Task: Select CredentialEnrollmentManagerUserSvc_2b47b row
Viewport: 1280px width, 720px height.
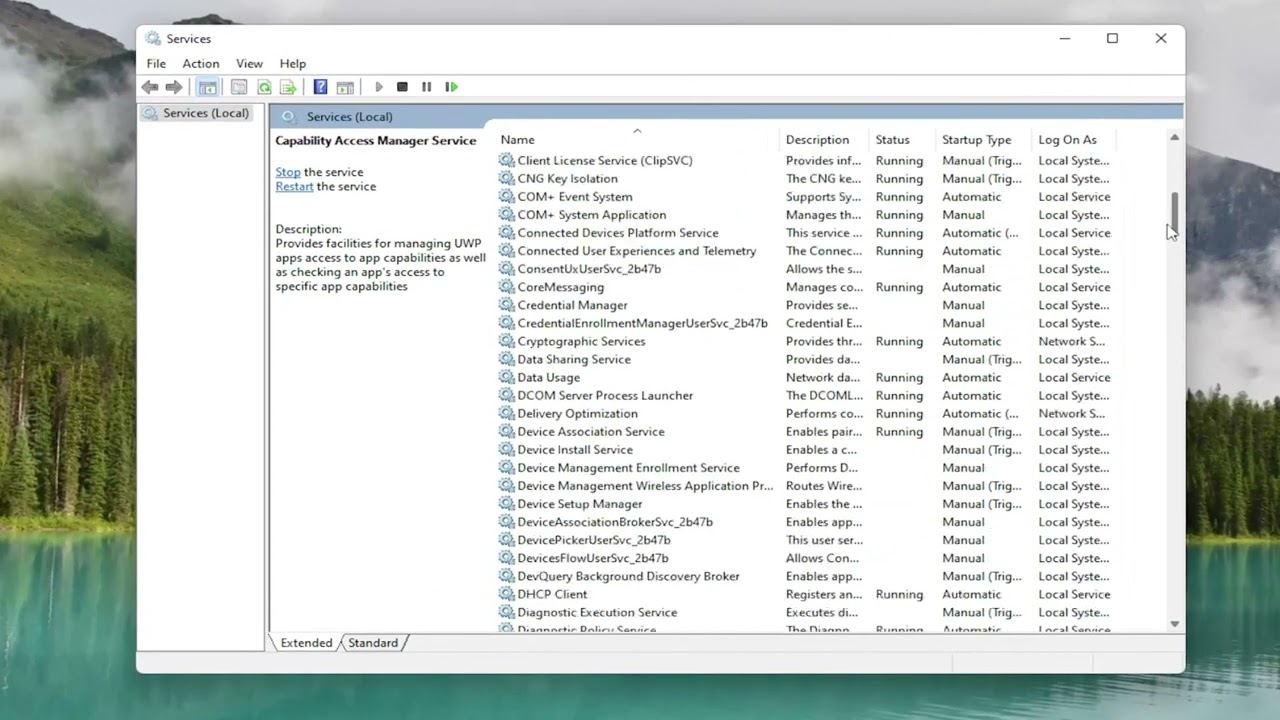Action: [x=805, y=323]
